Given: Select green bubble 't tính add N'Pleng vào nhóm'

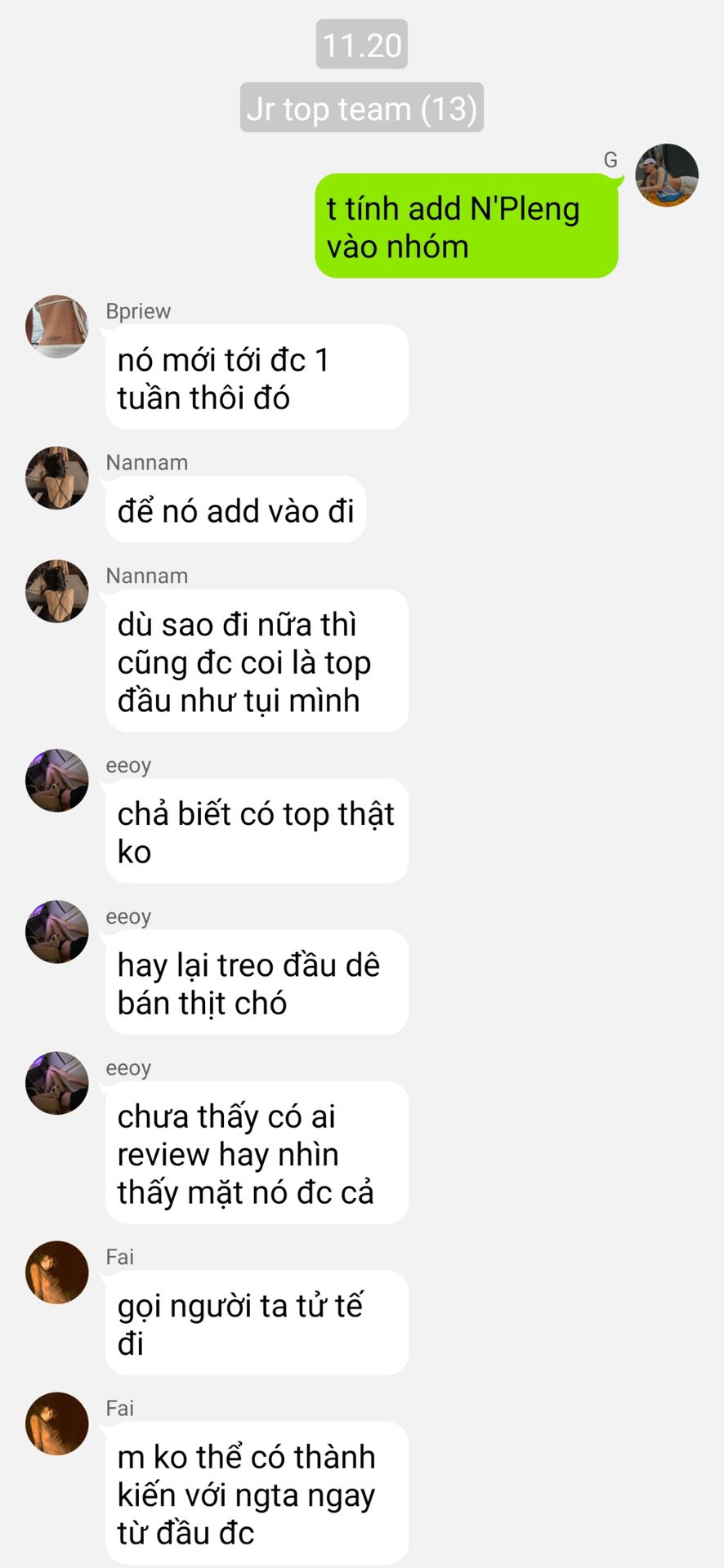Looking at the screenshot, I should [467, 226].
